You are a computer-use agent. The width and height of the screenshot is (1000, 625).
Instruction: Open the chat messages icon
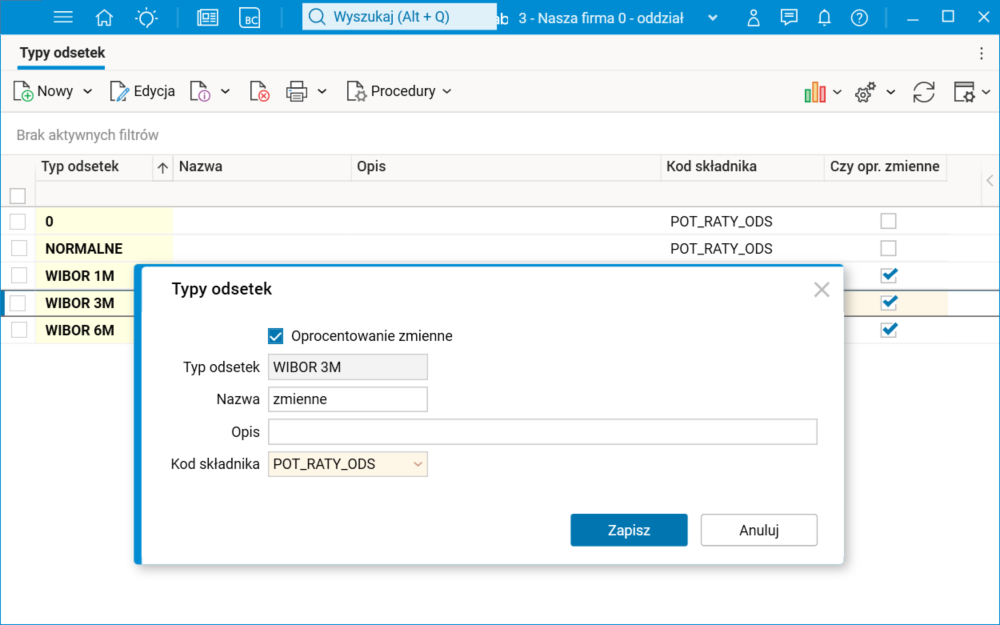(789, 17)
